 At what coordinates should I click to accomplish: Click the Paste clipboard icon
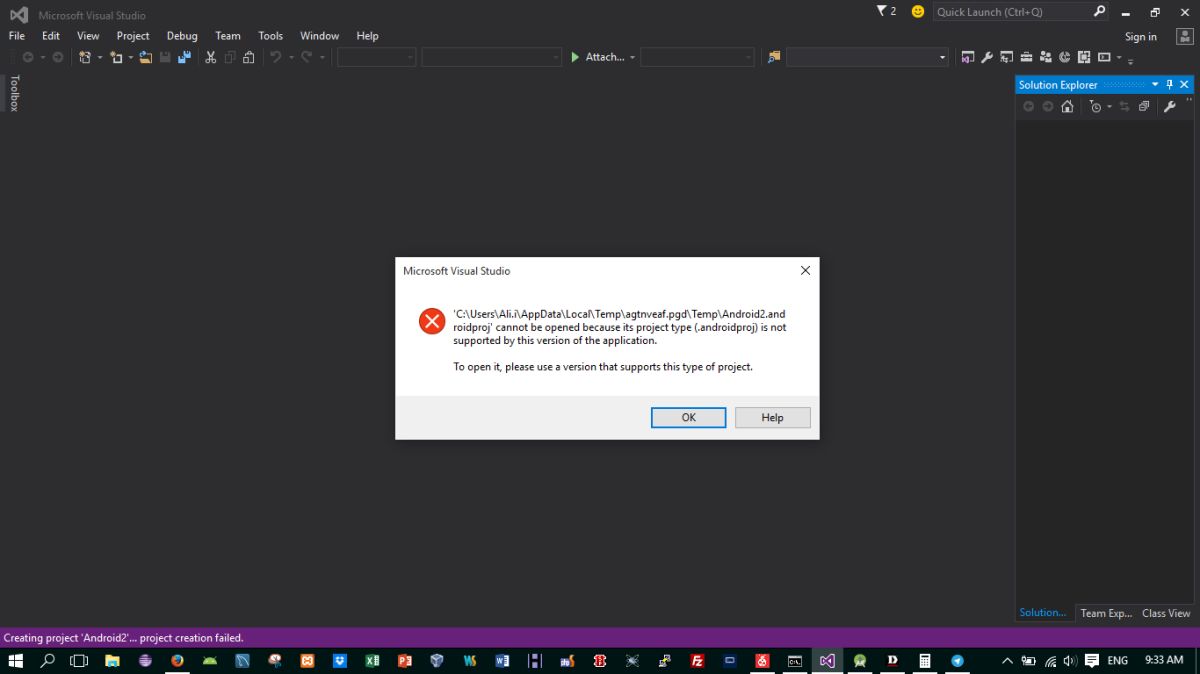pos(248,57)
